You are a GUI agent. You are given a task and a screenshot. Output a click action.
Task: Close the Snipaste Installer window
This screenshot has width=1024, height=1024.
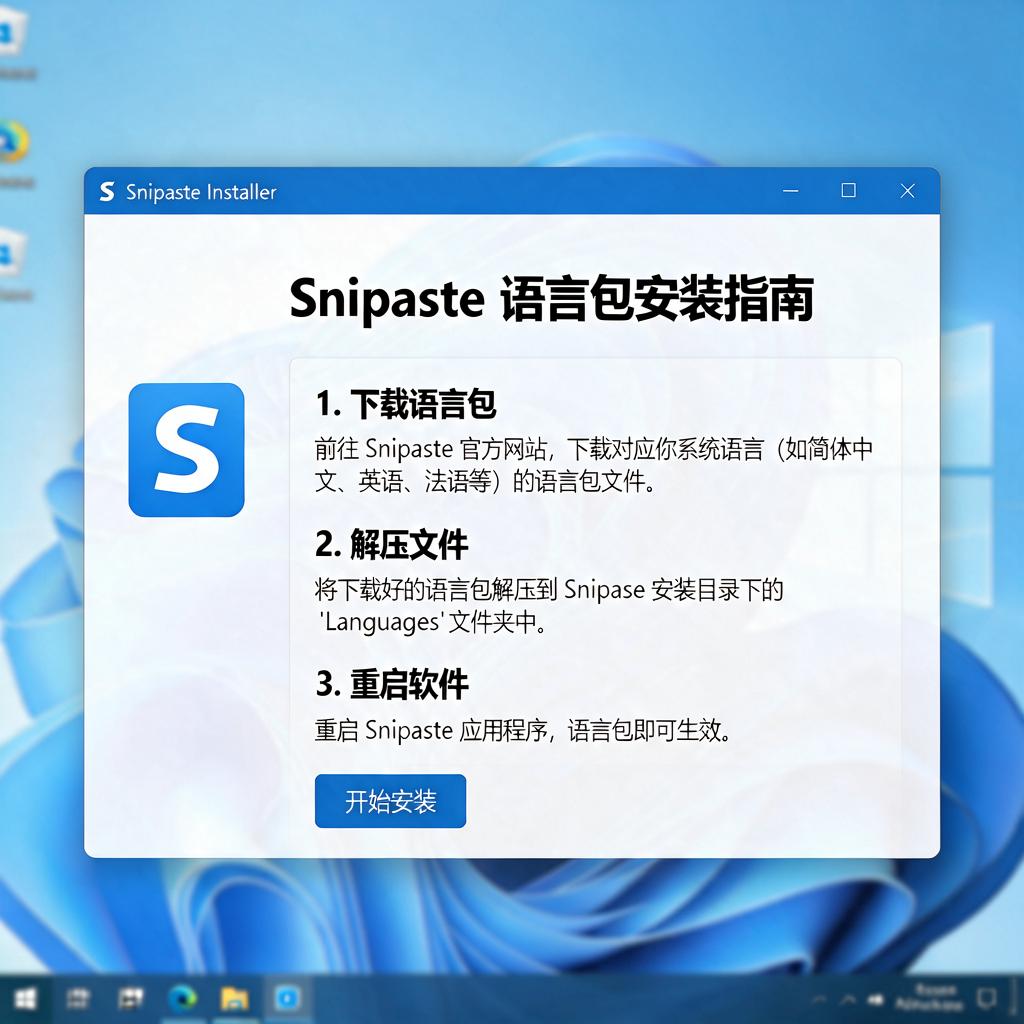tap(907, 191)
